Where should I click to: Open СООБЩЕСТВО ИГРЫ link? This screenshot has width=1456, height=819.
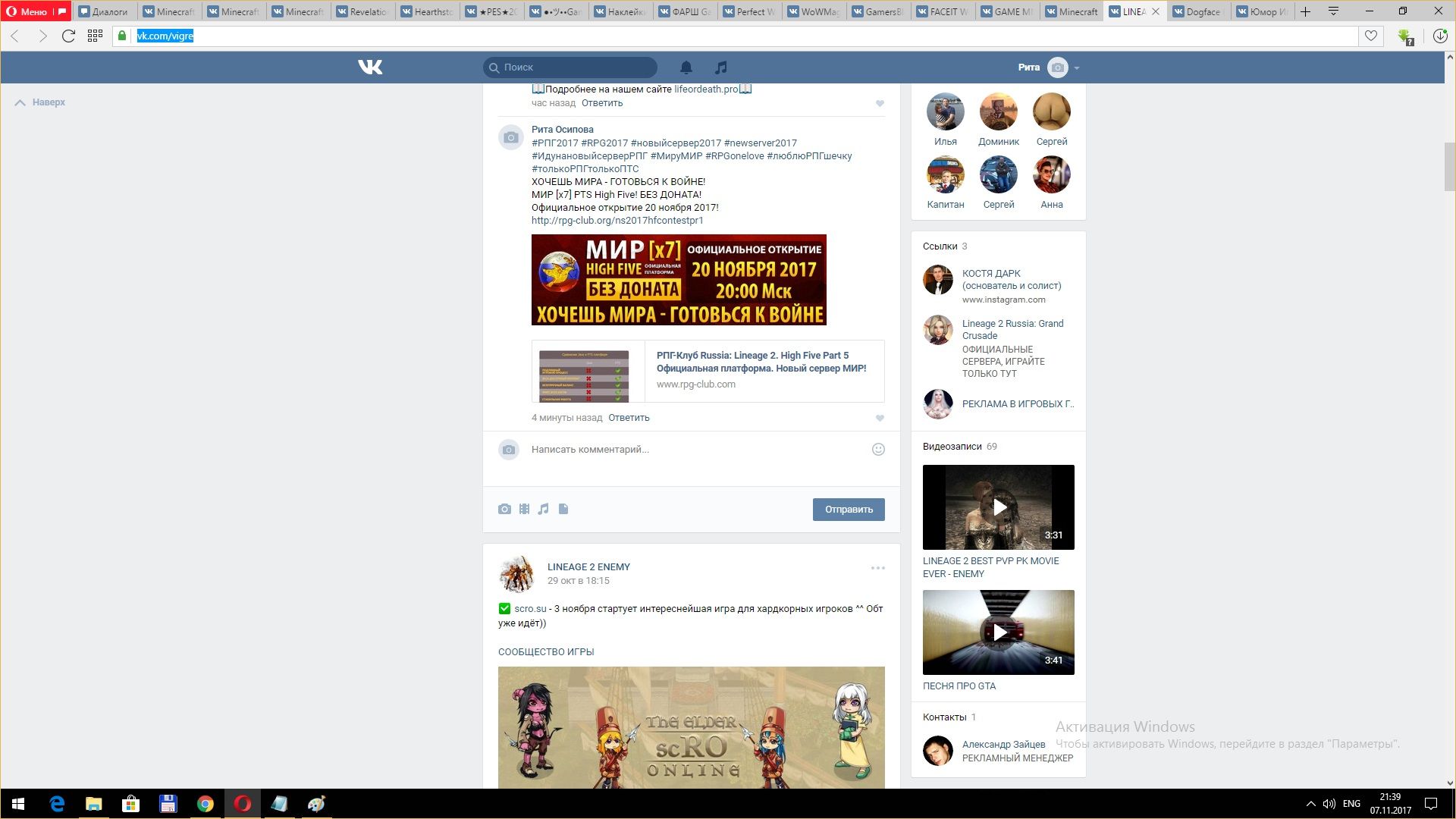[x=546, y=652]
